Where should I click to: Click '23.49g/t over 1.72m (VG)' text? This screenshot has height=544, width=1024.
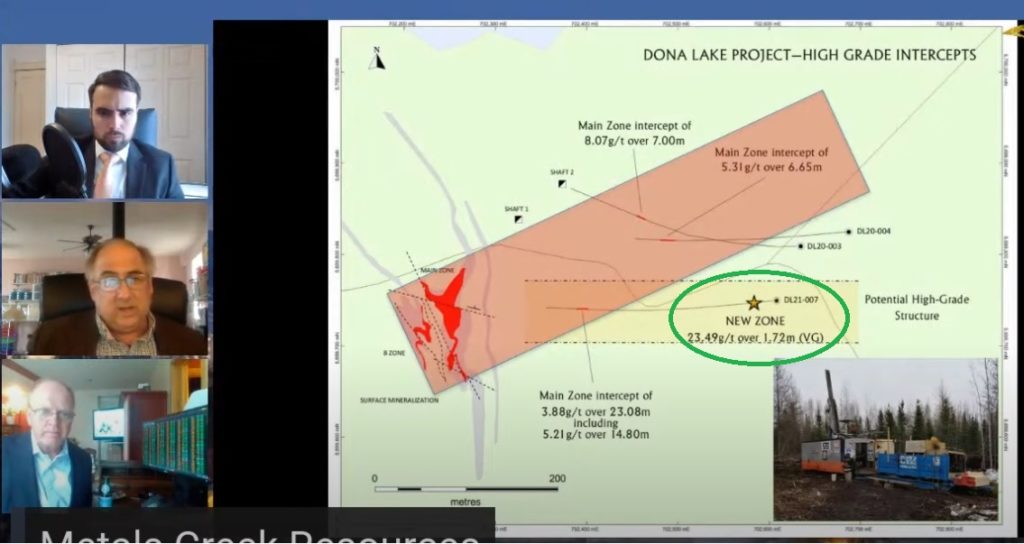click(756, 338)
